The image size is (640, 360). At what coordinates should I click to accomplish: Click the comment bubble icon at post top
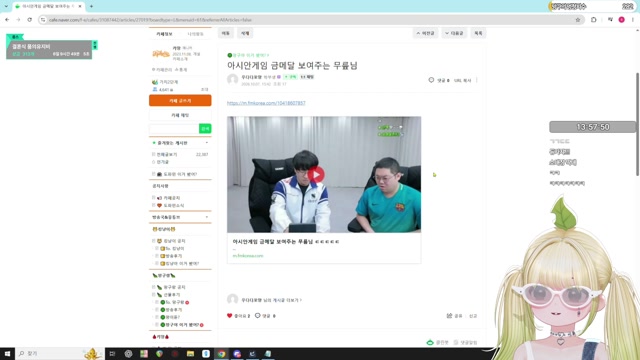(431, 80)
